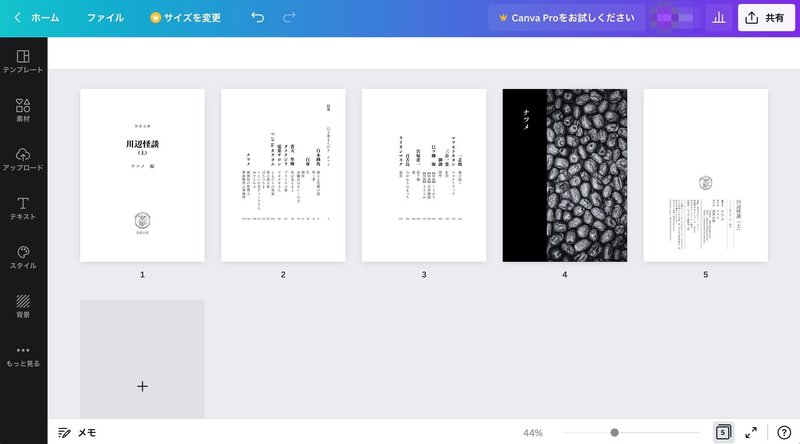Go back to ホーム
The width and height of the screenshot is (800, 444).
click(x=37, y=18)
